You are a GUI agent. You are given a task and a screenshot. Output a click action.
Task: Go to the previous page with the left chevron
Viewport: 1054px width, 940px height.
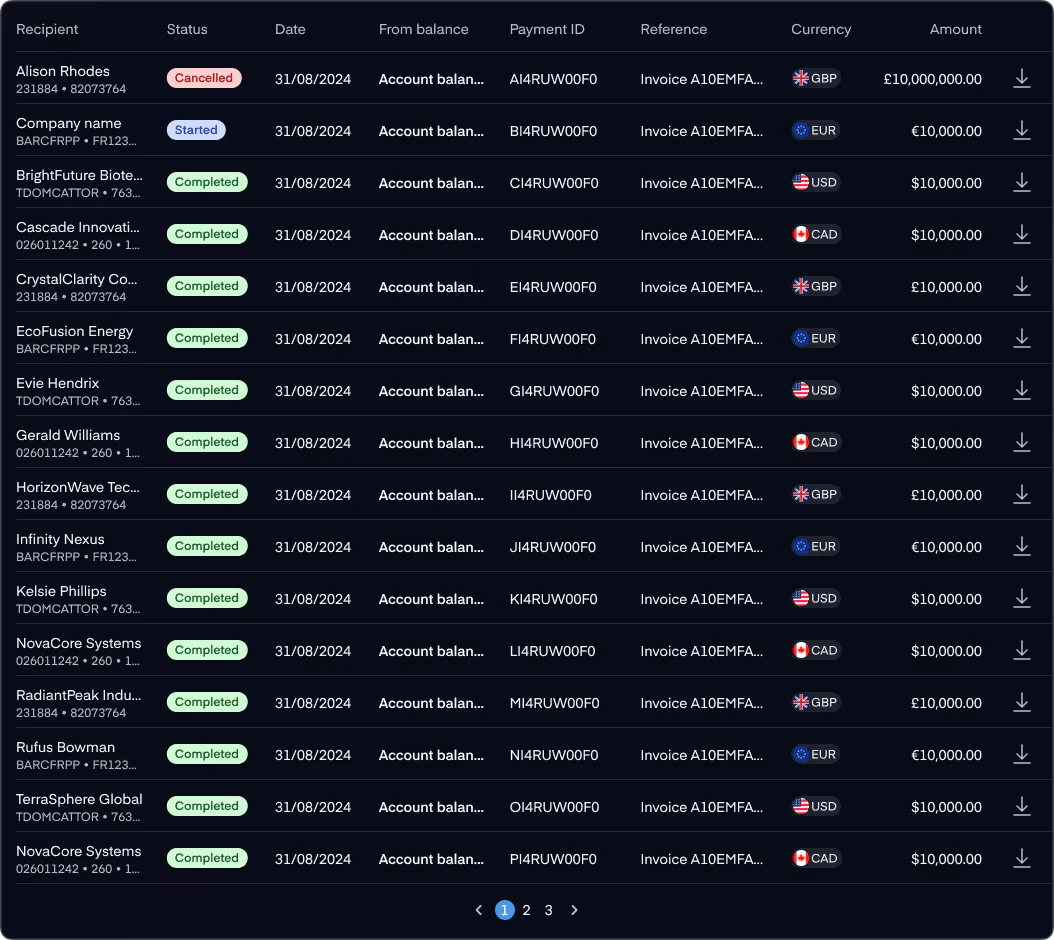pyautogui.click(x=479, y=910)
